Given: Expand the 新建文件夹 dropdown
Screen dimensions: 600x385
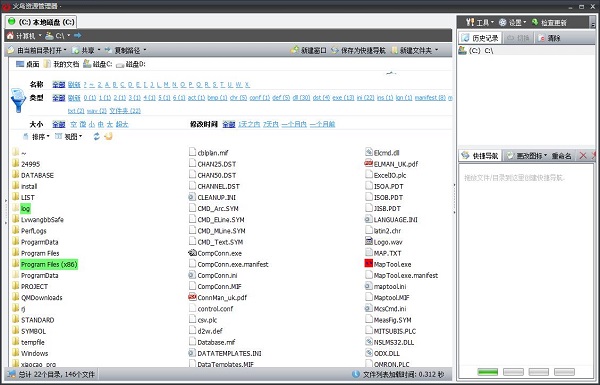Looking at the screenshot, I should [x=437, y=50].
